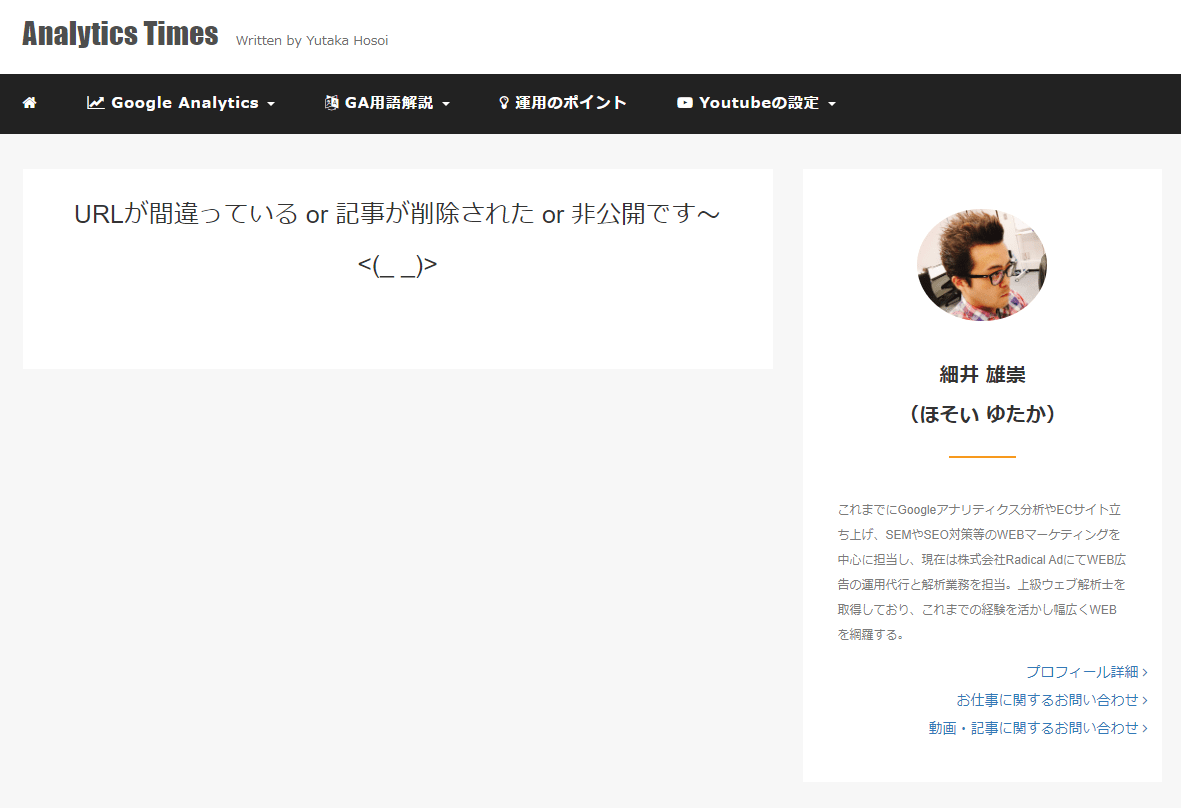Click the home icon in navigation bar
The image size is (1181, 808).
pyautogui.click(x=30, y=103)
